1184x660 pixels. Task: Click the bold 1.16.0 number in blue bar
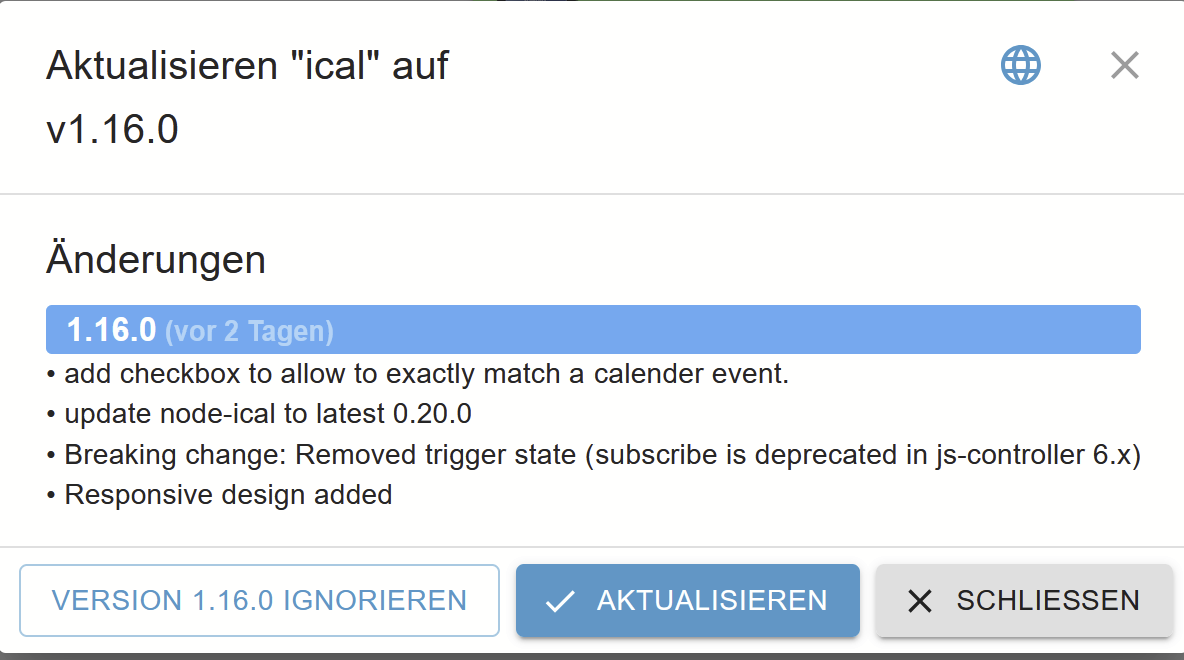click(x=112, y=330)
